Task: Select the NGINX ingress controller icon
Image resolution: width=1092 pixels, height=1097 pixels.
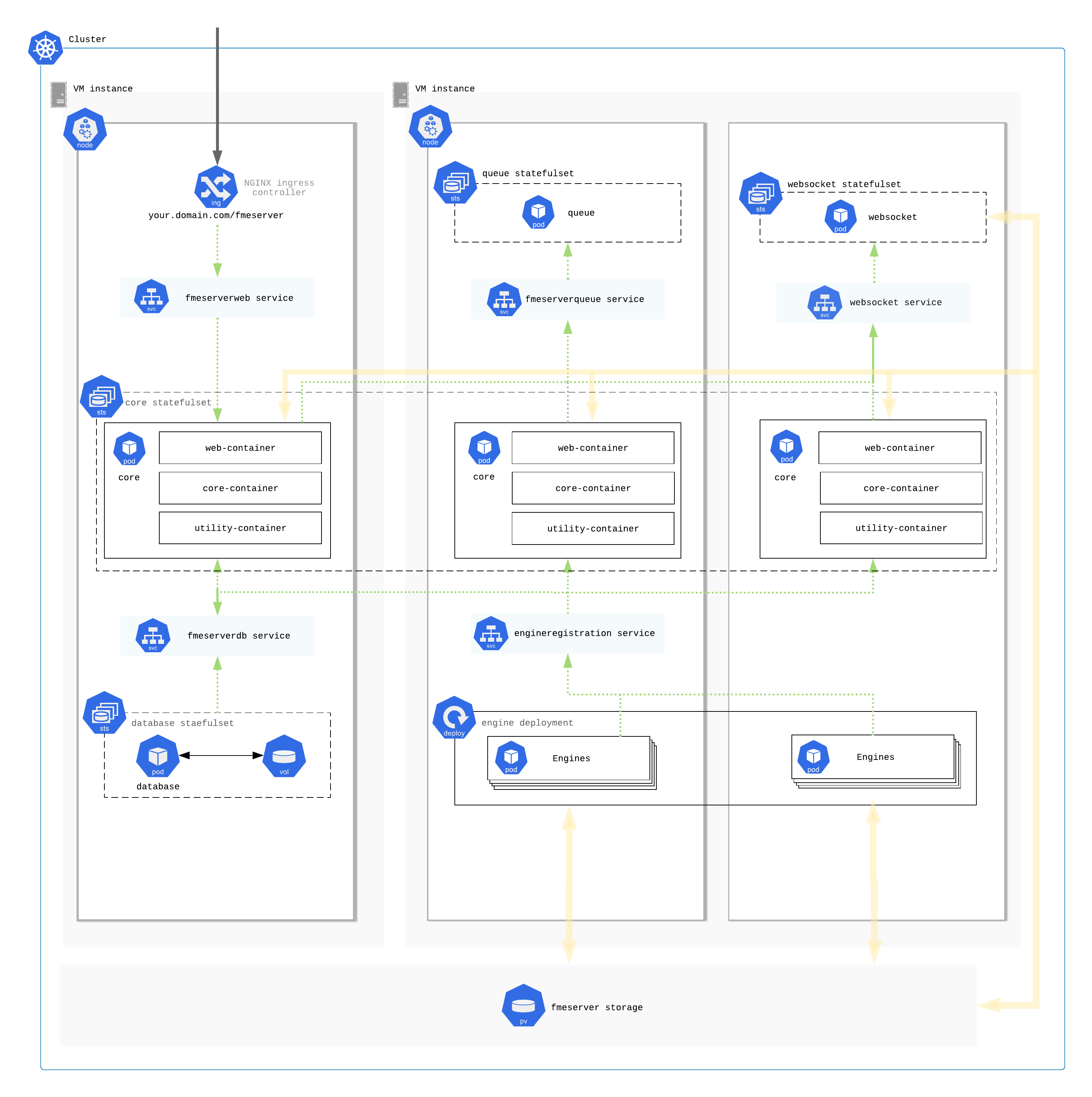Action: pyautogui.click(x=216, y=188)
